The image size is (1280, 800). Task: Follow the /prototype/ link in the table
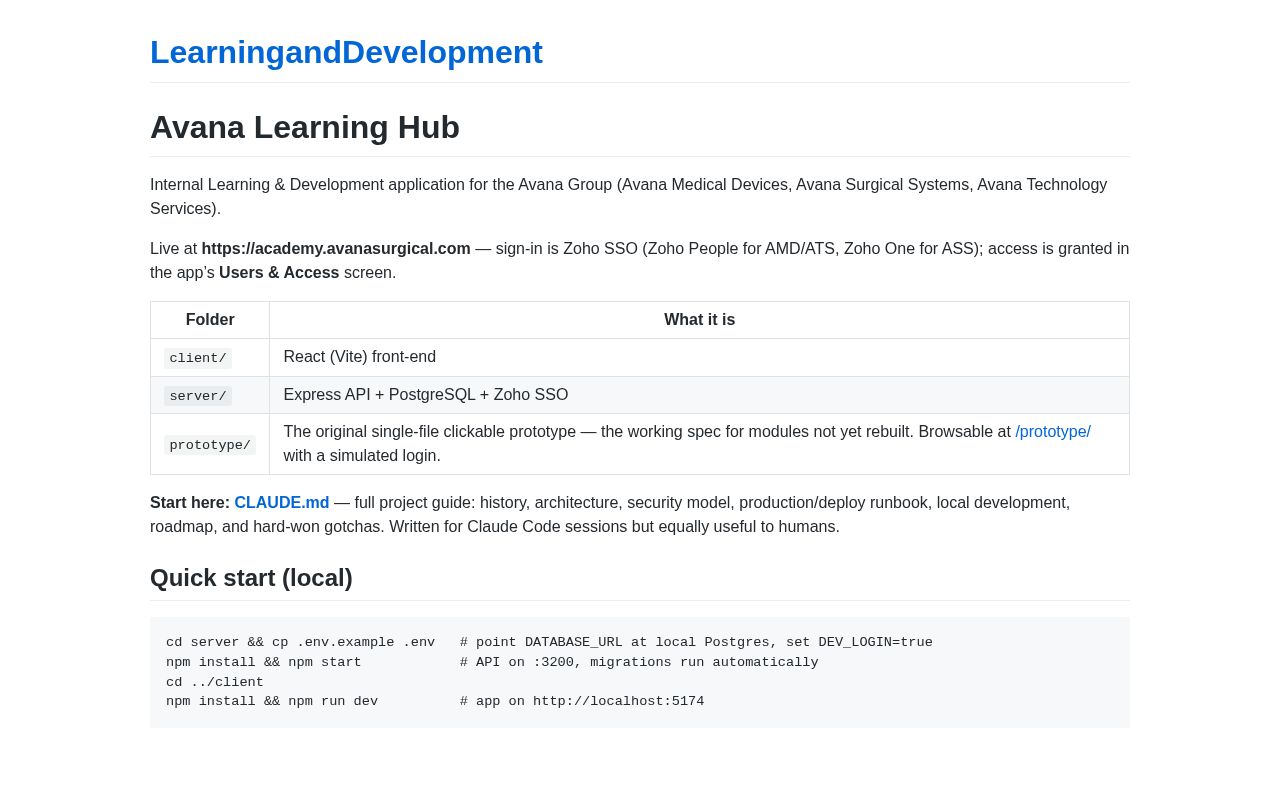[x=1053, y=432]
